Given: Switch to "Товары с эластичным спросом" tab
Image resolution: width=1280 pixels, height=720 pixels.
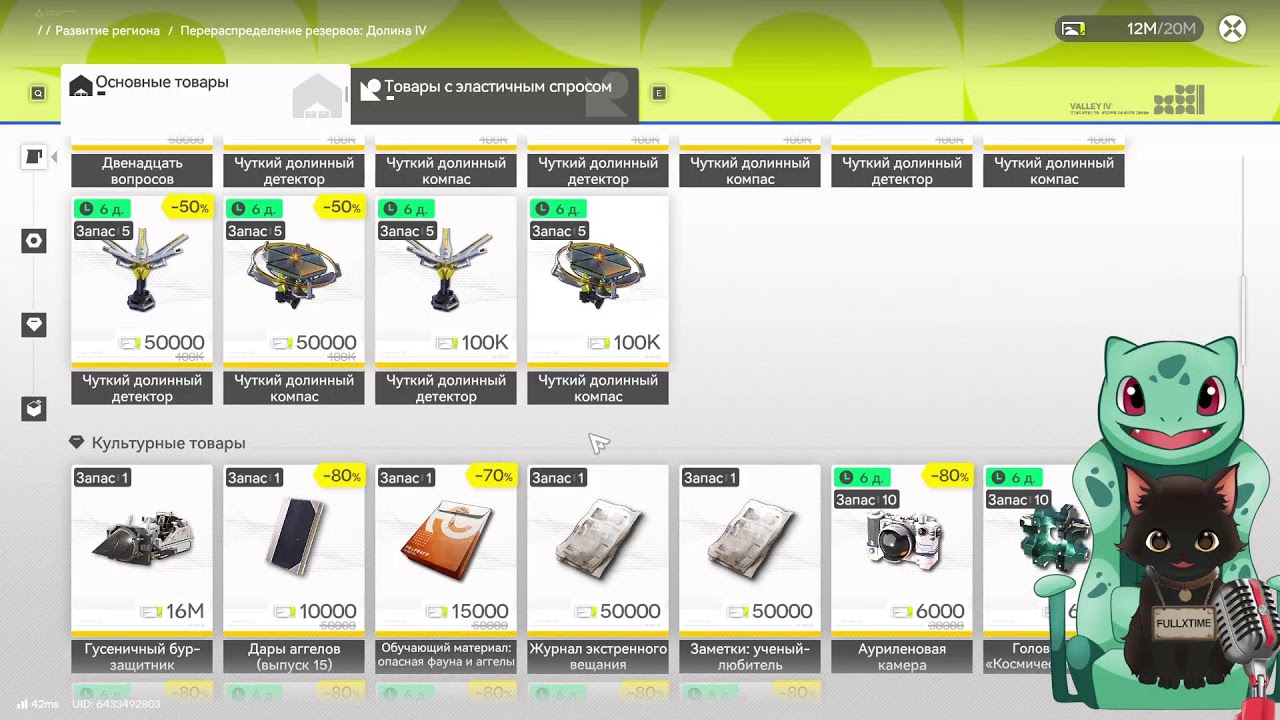Looking at the screenshot, I should click(495, 95).
